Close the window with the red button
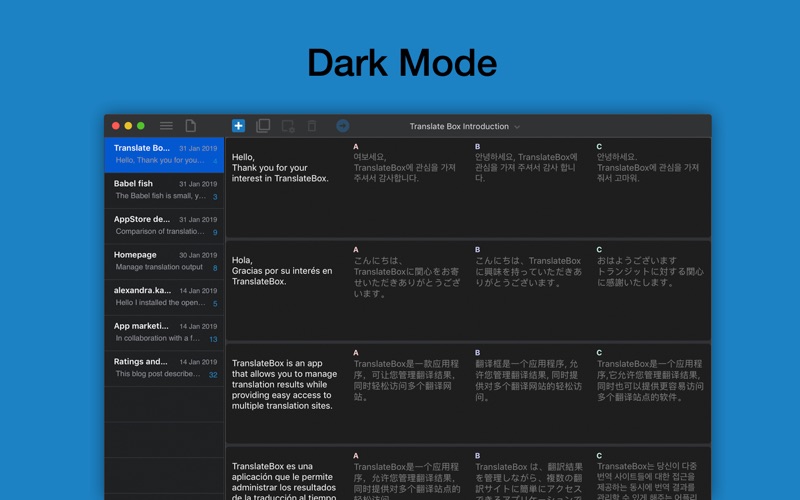 [116, 126]
